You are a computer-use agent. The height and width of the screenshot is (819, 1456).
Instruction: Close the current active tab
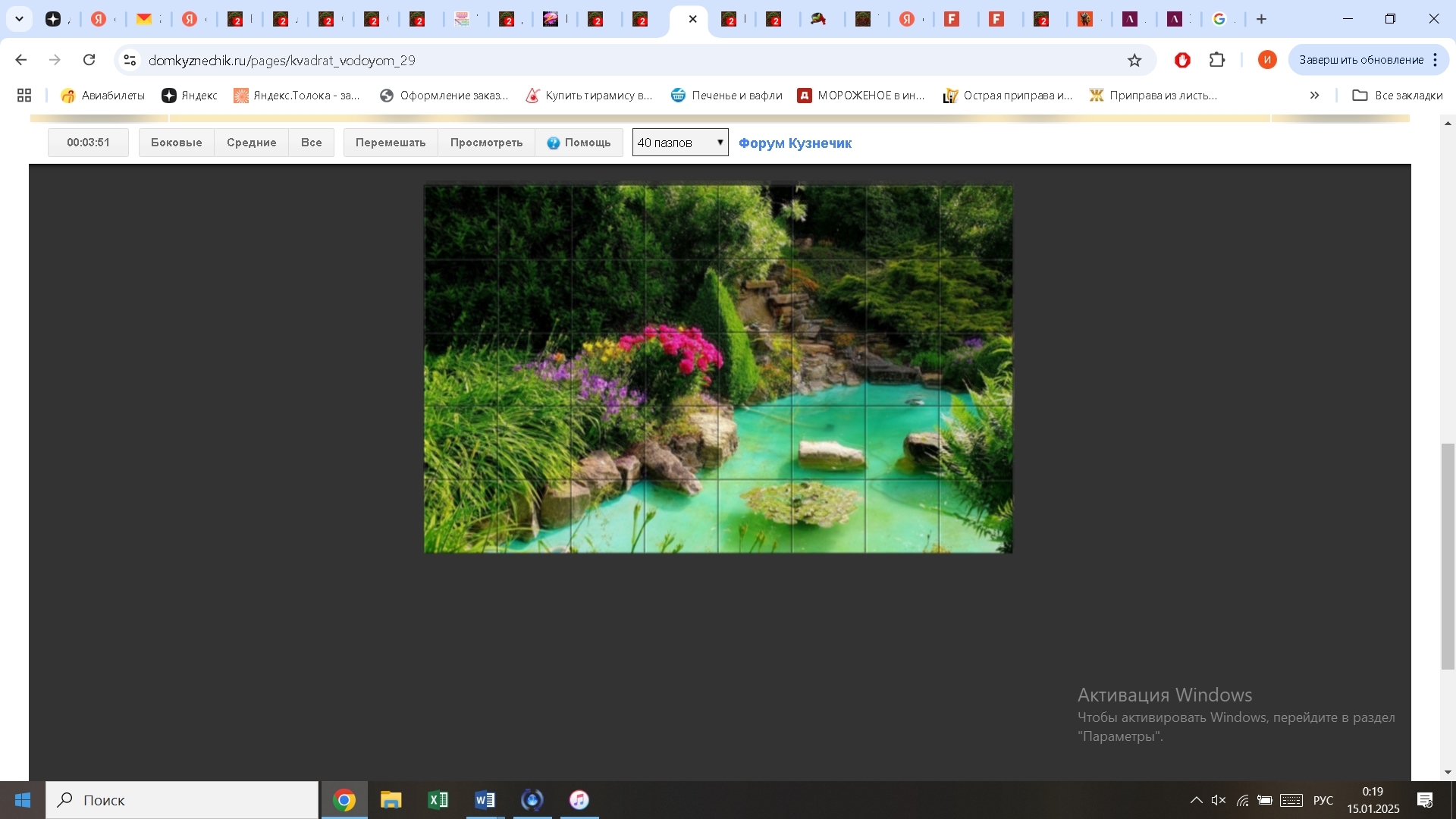[x=692, y=19]
